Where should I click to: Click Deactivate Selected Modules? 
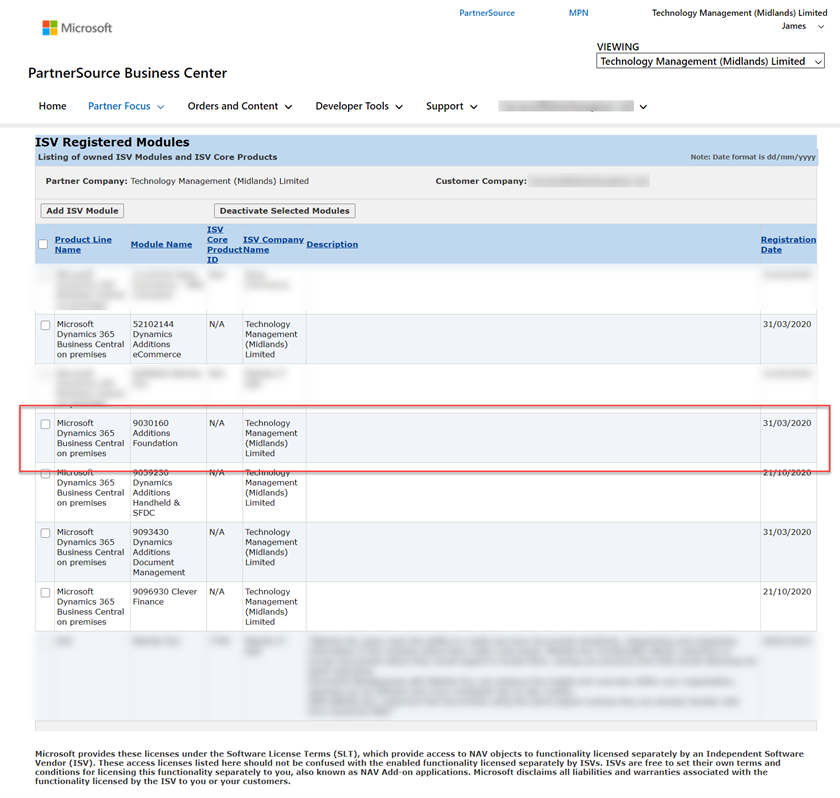point(284,210)
